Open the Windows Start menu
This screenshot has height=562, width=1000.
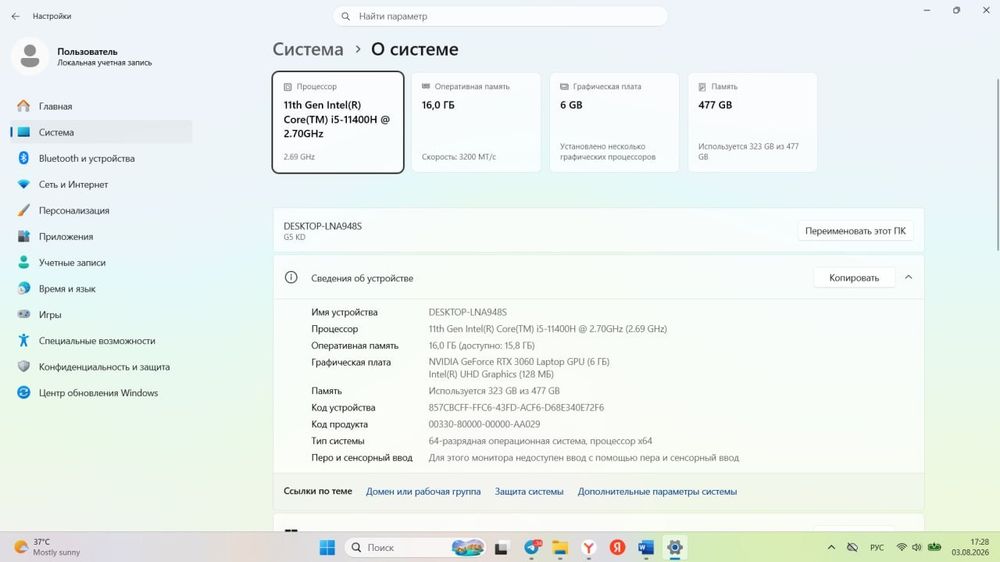[x=327, y=547]
